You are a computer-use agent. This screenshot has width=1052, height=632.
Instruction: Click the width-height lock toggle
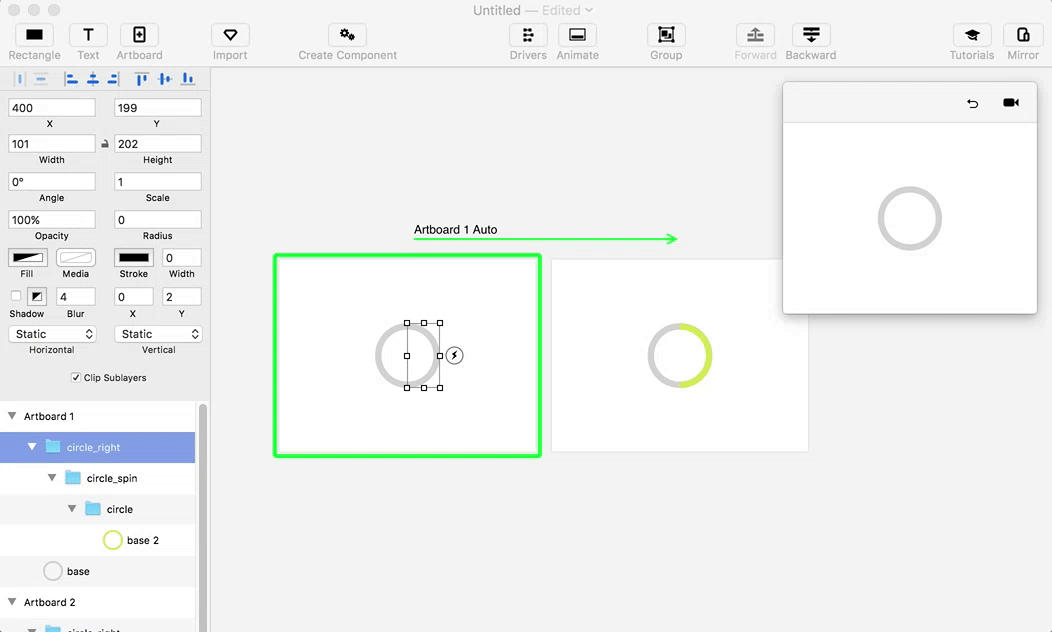pyautogui.click(x=105, y=143)
